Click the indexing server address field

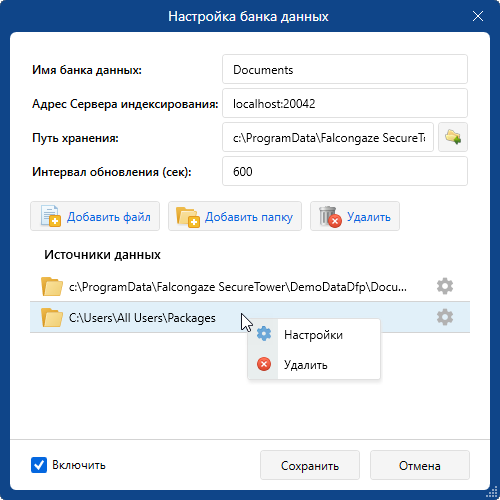pos(345,103)
